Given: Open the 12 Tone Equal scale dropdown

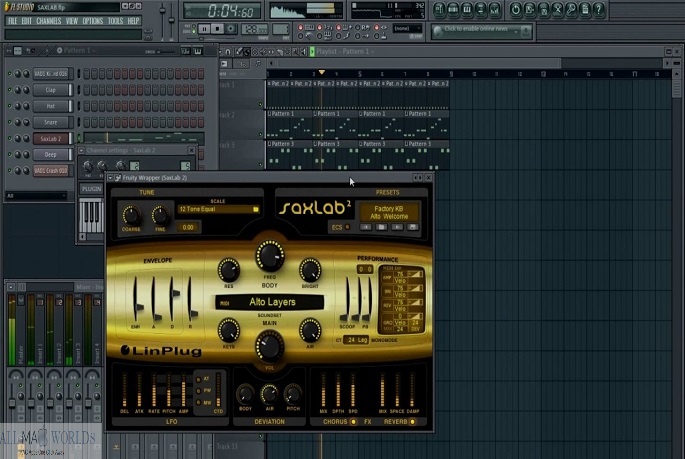Looking at the screenshot, I should [218, 209].
